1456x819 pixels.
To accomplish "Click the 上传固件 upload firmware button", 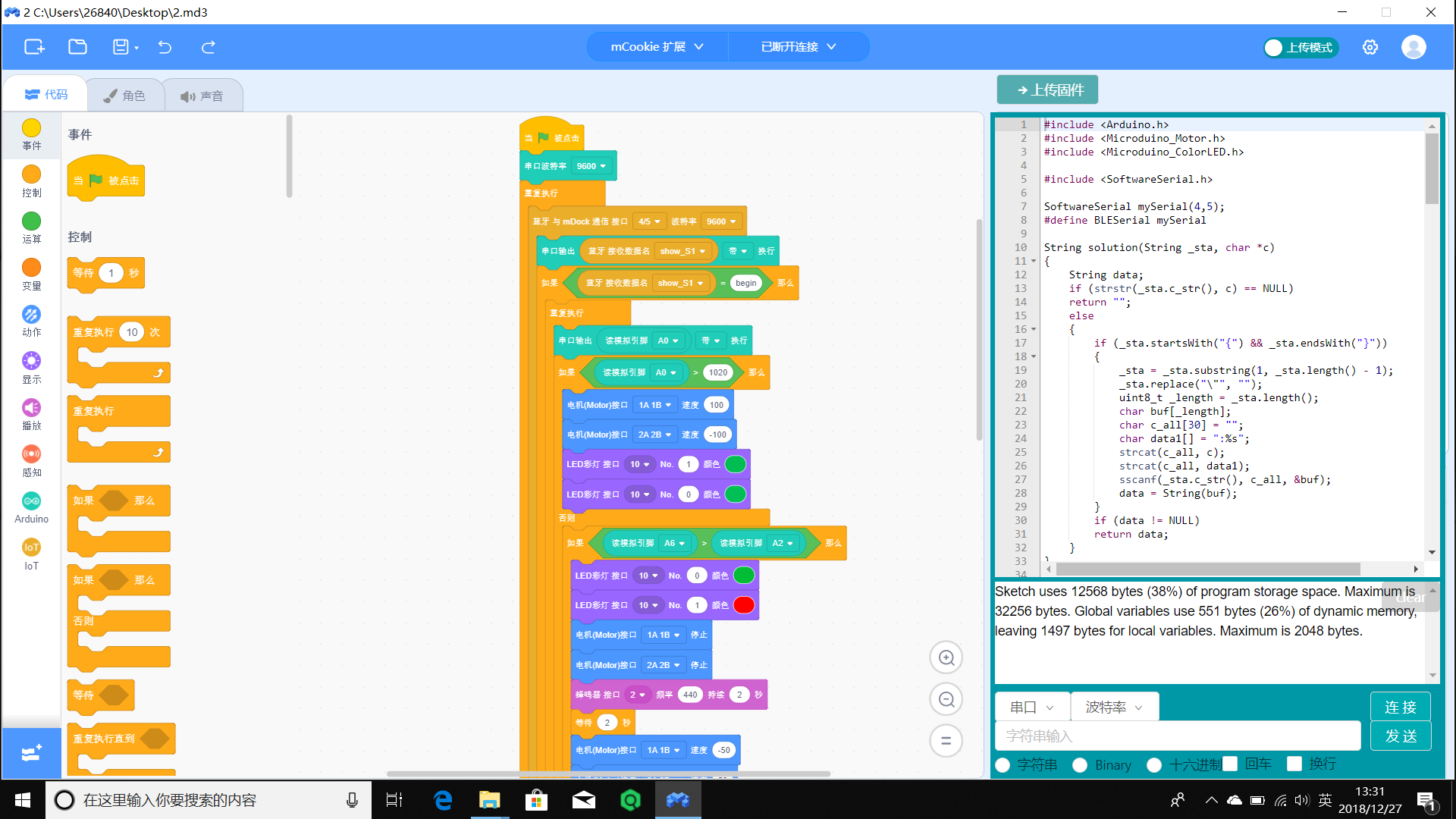I will tap(1047, 89).
